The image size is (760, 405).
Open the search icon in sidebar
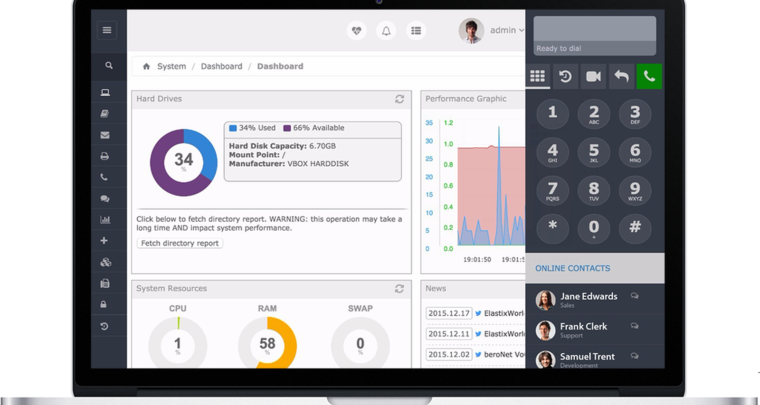pyautogui.click(x=108, y=66)
